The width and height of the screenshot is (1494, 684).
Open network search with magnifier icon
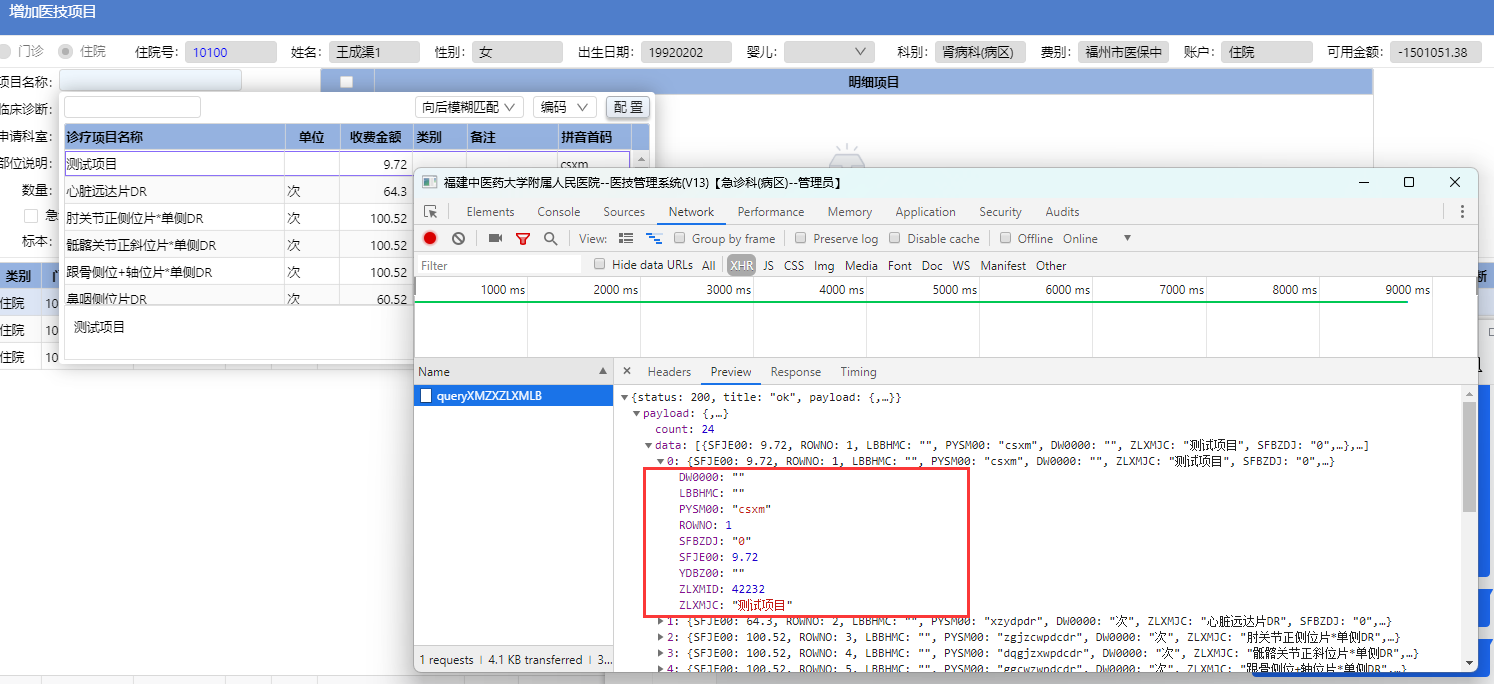[x=550, y=238]
